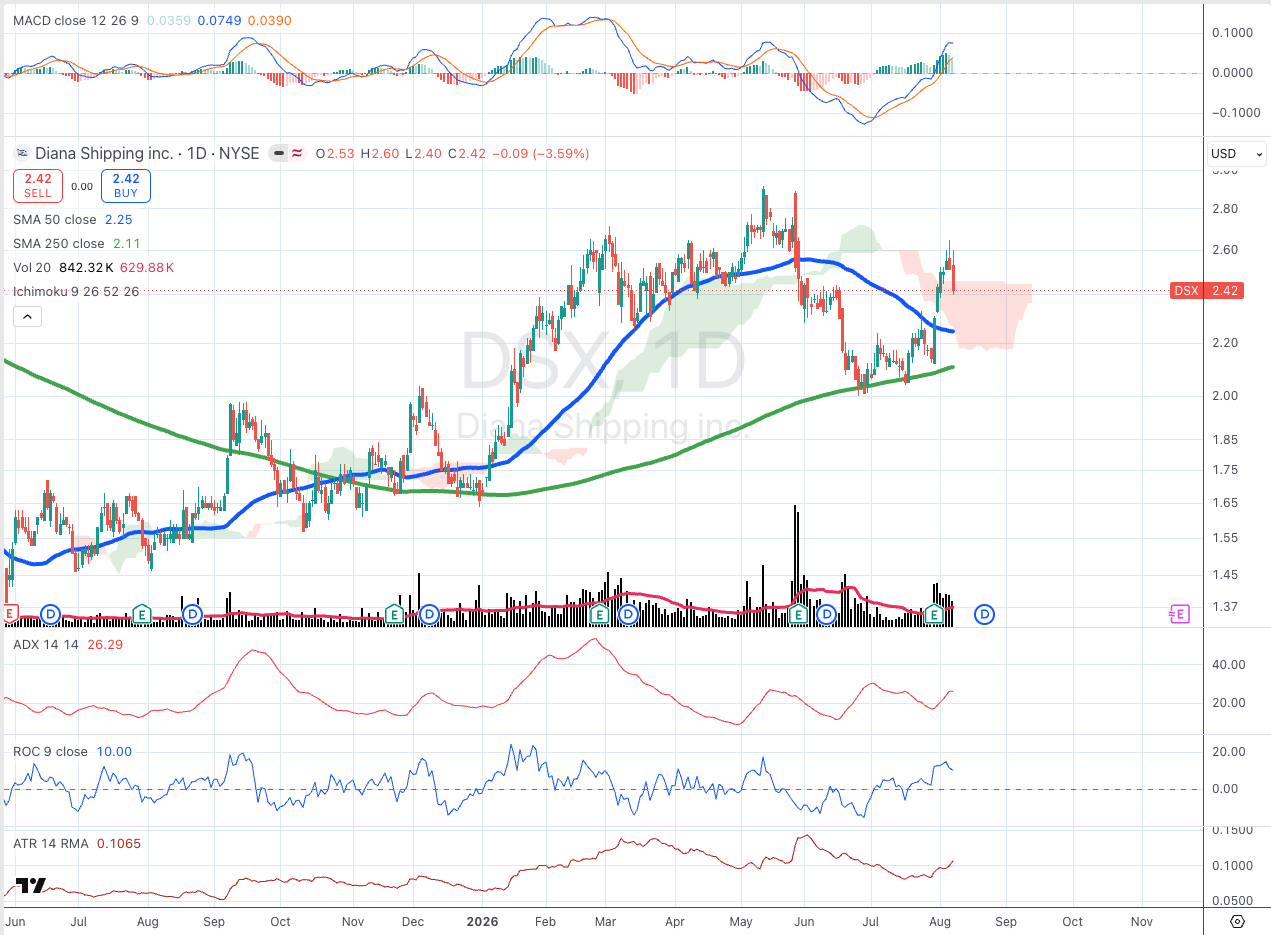Click the BUY 2.42 button
The height and width of the screenshot is (935, 1271).
[126, 186]
